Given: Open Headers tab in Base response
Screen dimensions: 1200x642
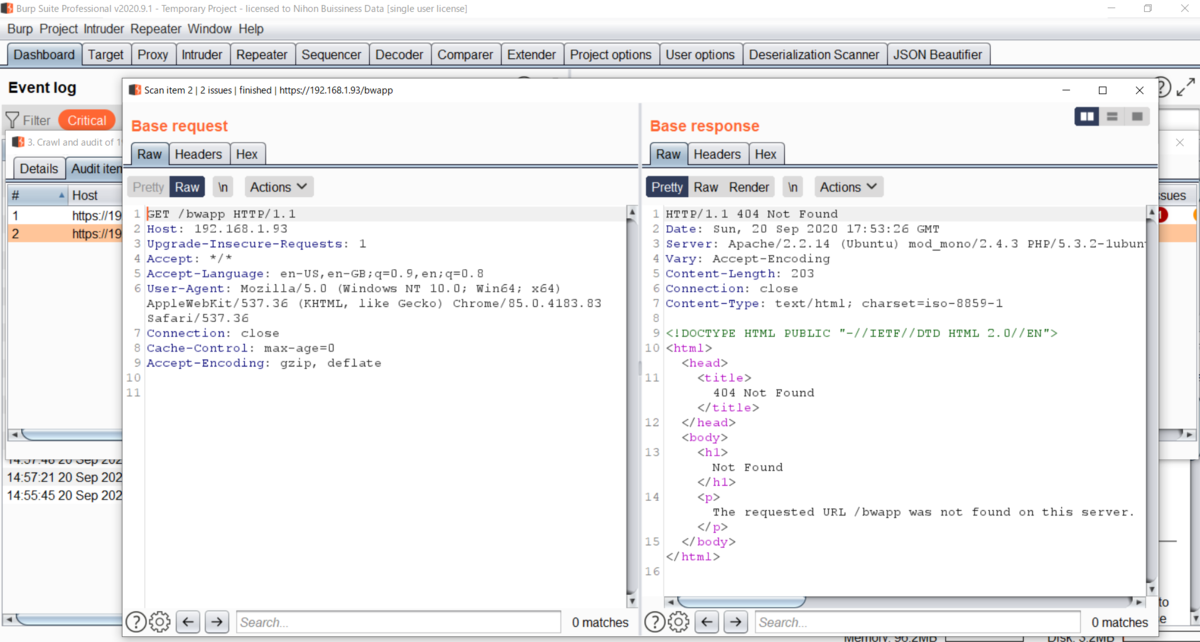Looking at the screenshot, I should coord(717,154).
